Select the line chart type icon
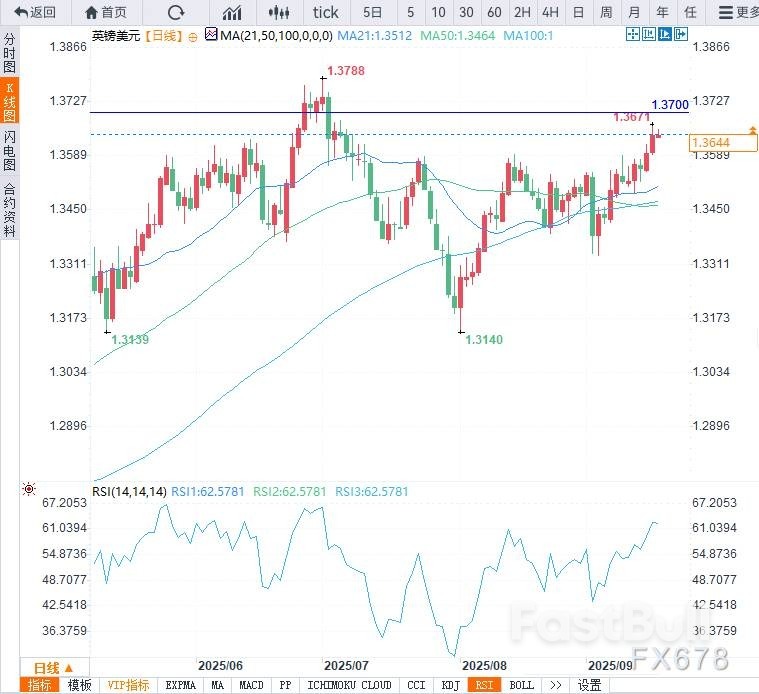Viewport: 759px width, 694px height. click(232, 13)
